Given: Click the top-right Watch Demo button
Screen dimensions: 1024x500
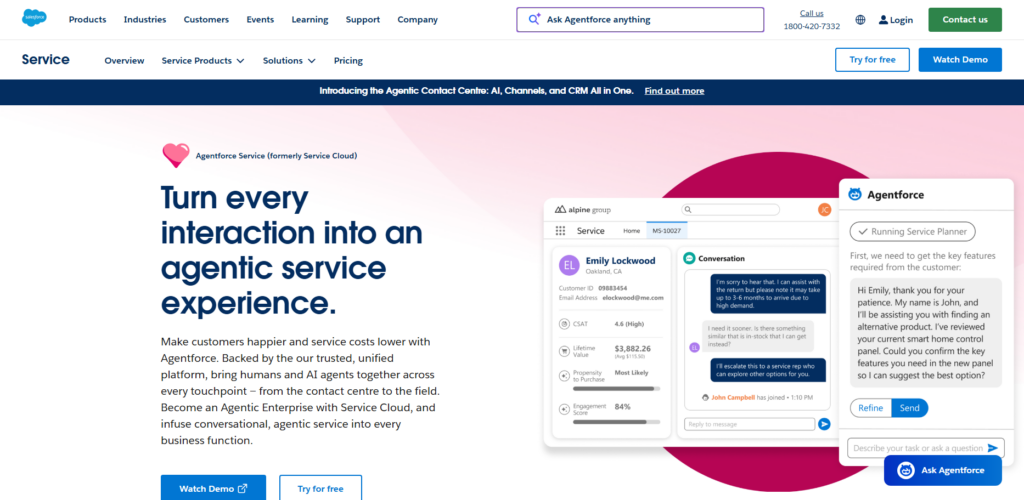Looking at the screenshot, I should point(960,59).
